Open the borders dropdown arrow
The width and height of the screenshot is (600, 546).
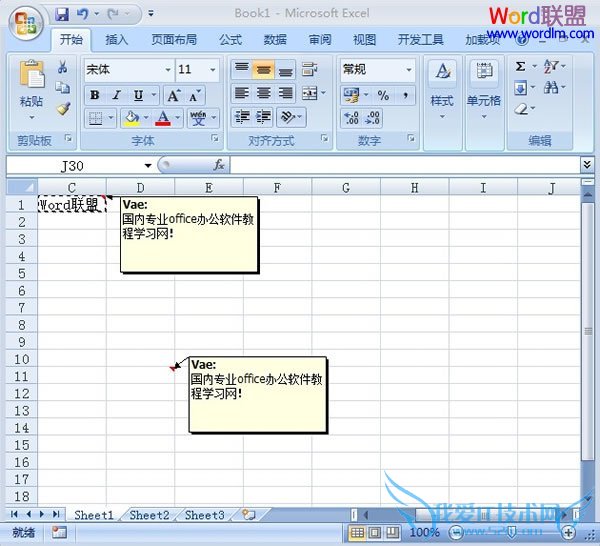pos(111,117)
